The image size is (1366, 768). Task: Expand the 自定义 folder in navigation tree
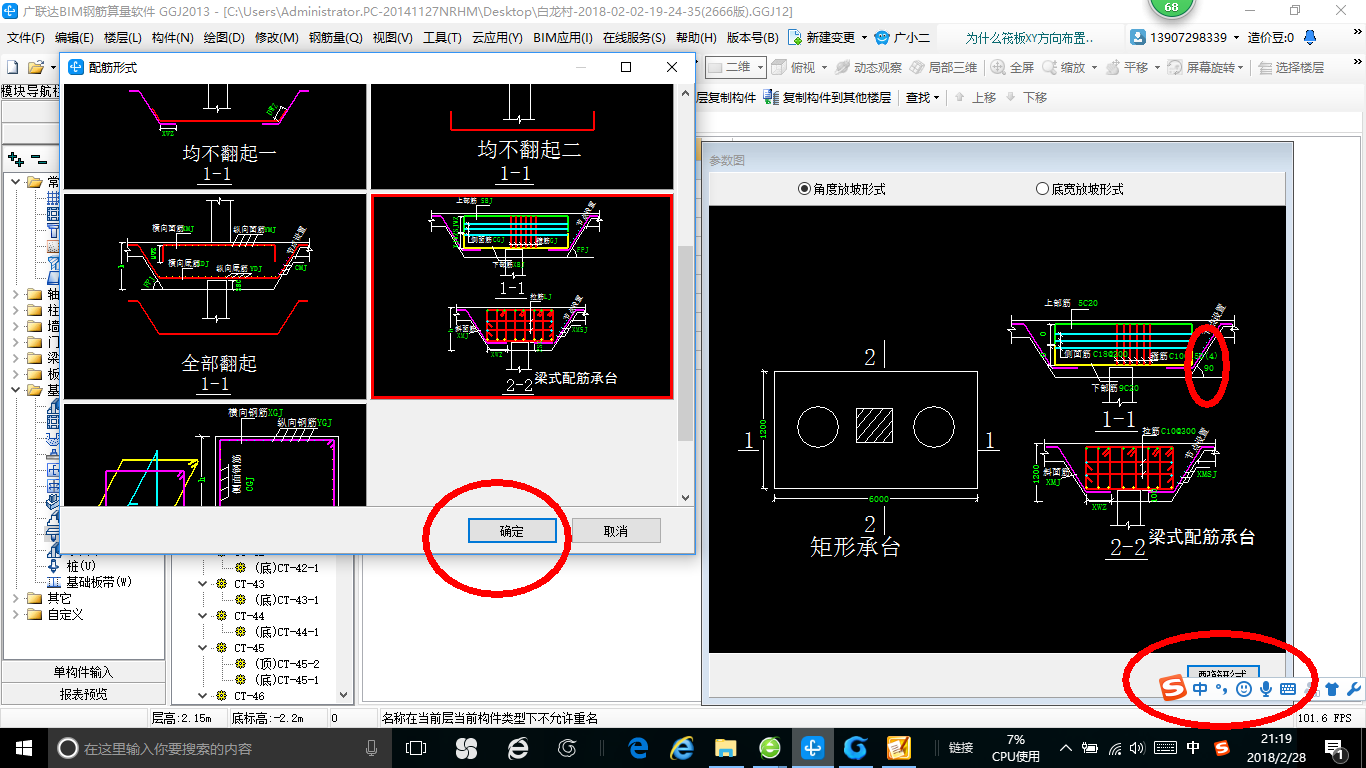coord(16,614)
